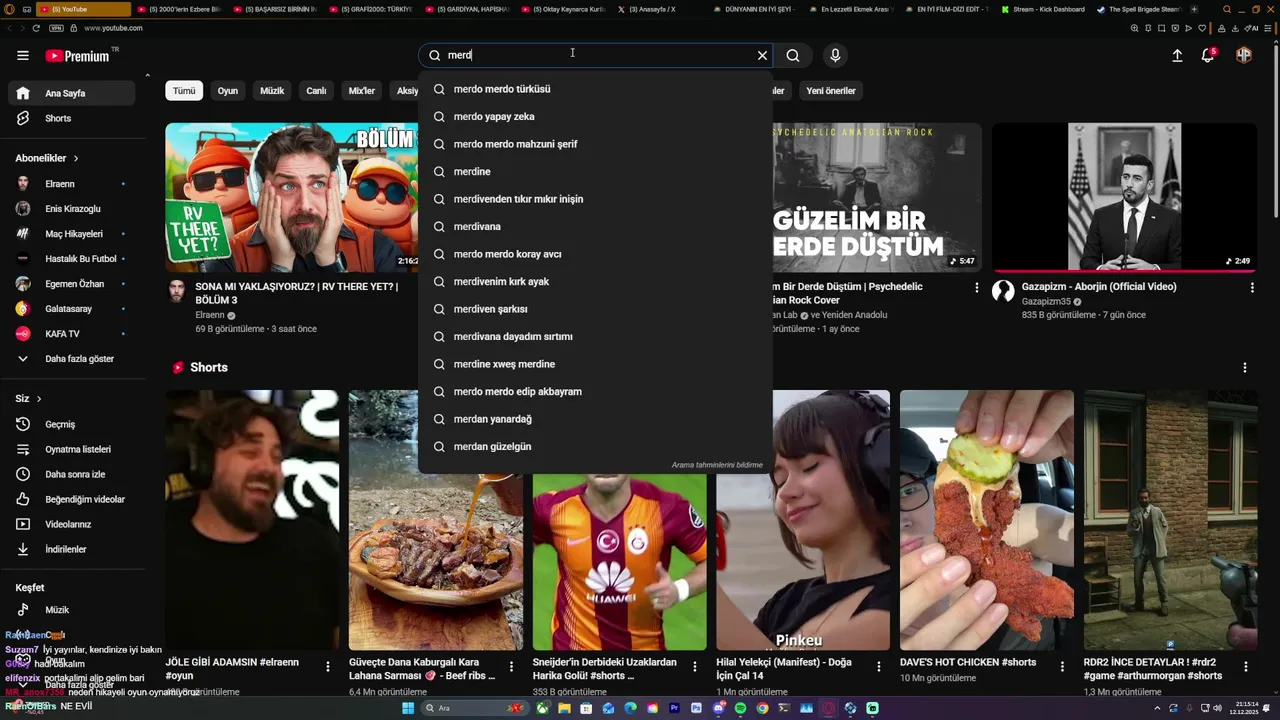Open Elraenn channel subscription
This screenshot has height=720, width=1280.
pos(72,184)
